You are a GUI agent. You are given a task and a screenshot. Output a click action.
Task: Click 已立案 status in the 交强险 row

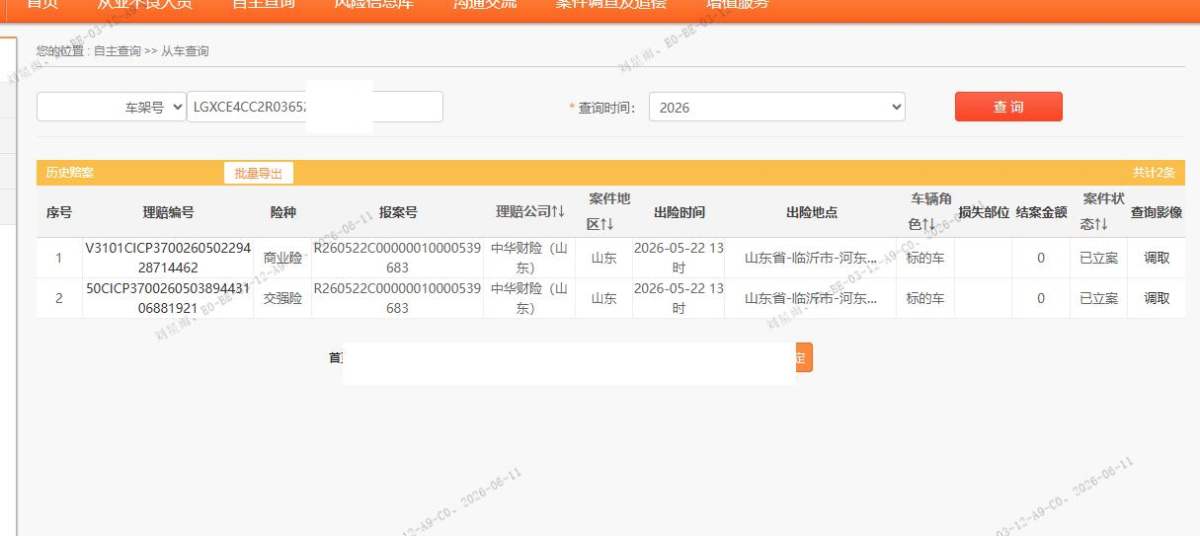point(1098,298)
